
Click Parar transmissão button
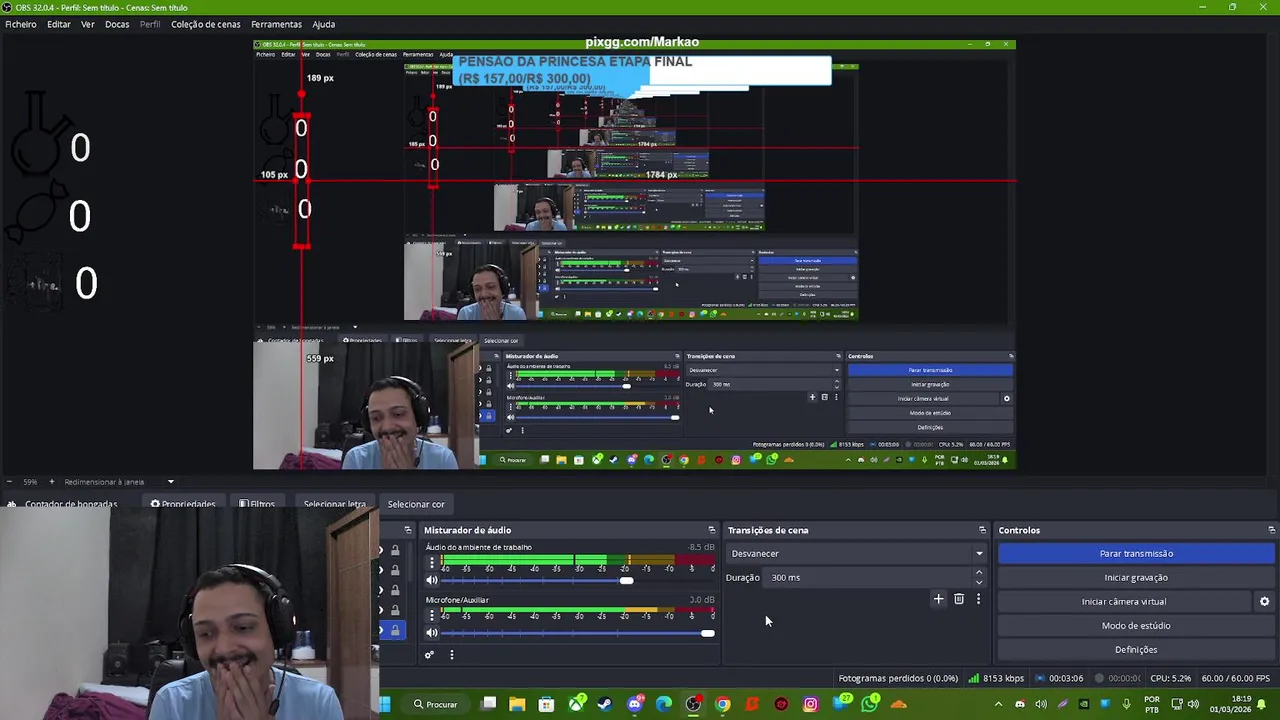point(1136,553)
